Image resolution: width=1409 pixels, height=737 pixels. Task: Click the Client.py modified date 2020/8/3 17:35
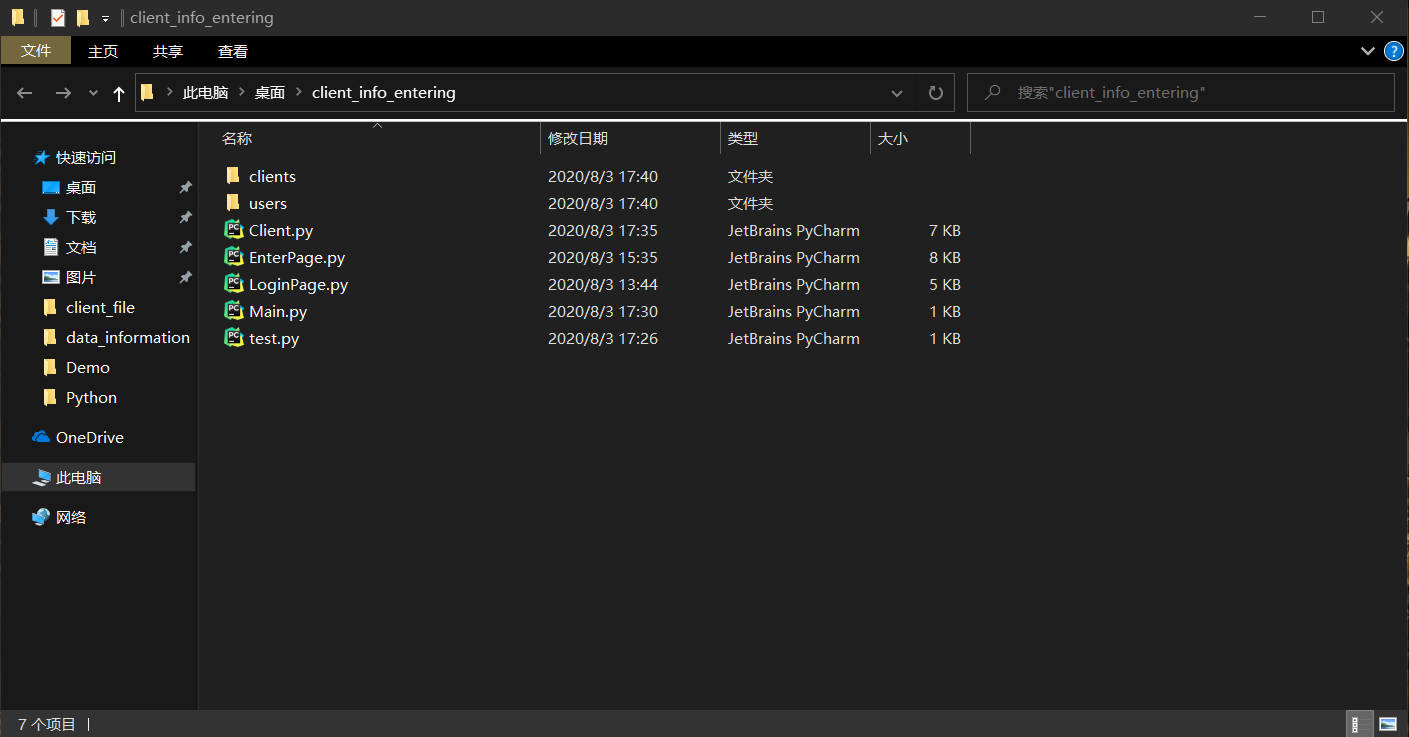tap(603, 230)
